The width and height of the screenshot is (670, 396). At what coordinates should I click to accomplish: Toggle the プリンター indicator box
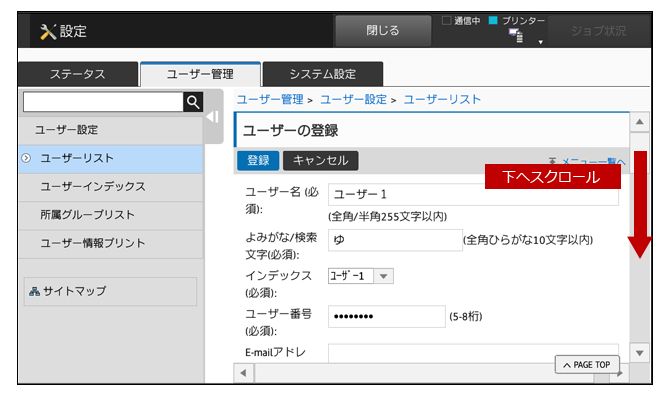493,21
